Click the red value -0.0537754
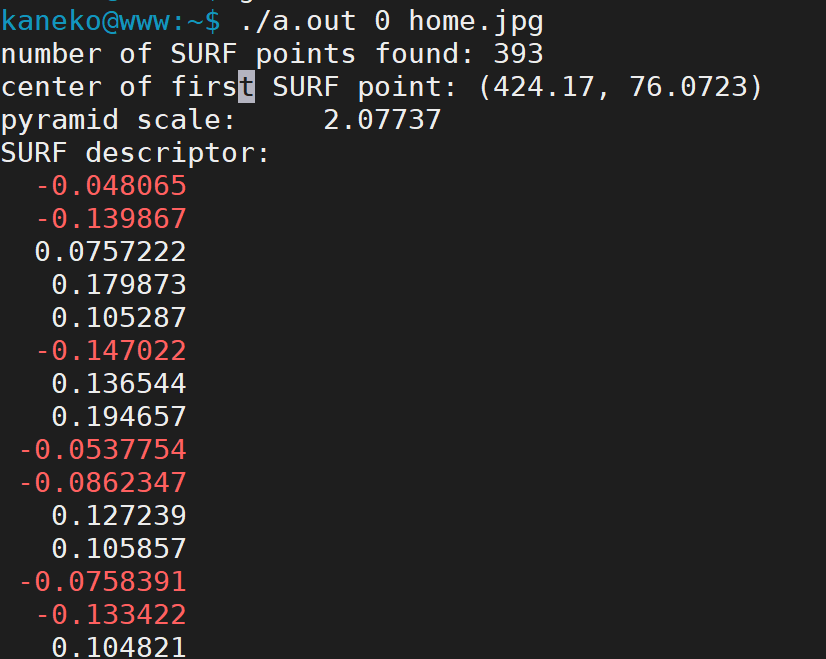The width and height of the screenshot is (826, 659). click(x=102, y=450)
